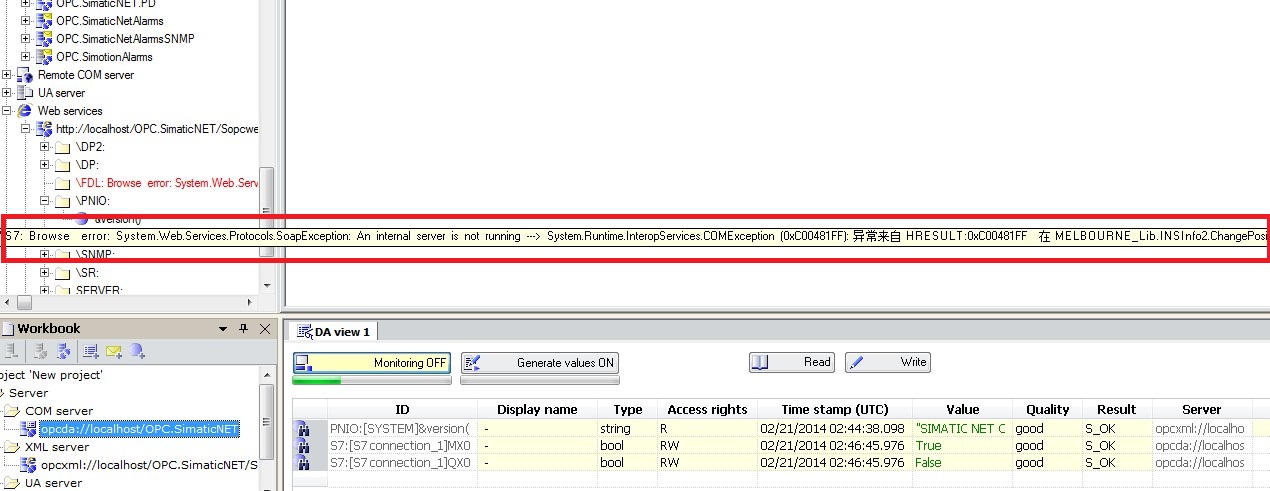Click the COM server folder icon in Workbook
Screen dimensions: 1270x491
click(x=10, y=411)
